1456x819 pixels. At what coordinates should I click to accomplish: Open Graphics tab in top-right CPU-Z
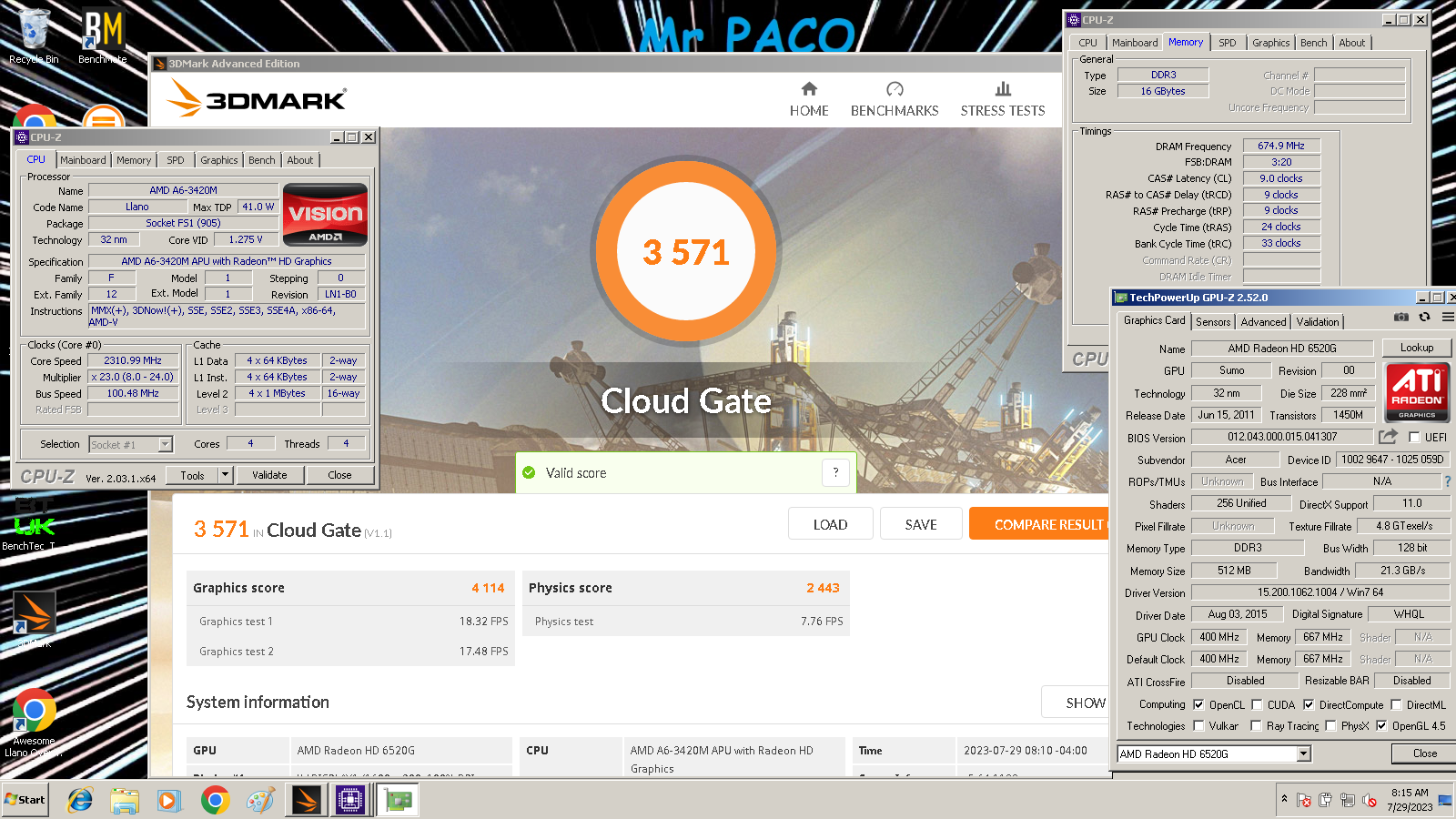click(x=1270, y=43)
